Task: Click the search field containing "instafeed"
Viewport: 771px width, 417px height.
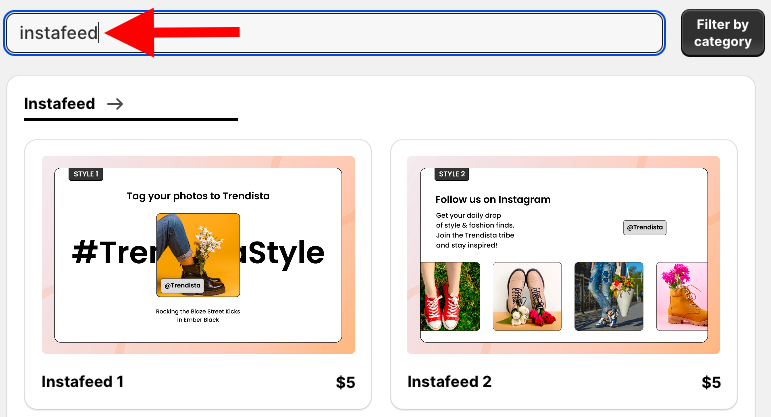Action: [334, 33]
